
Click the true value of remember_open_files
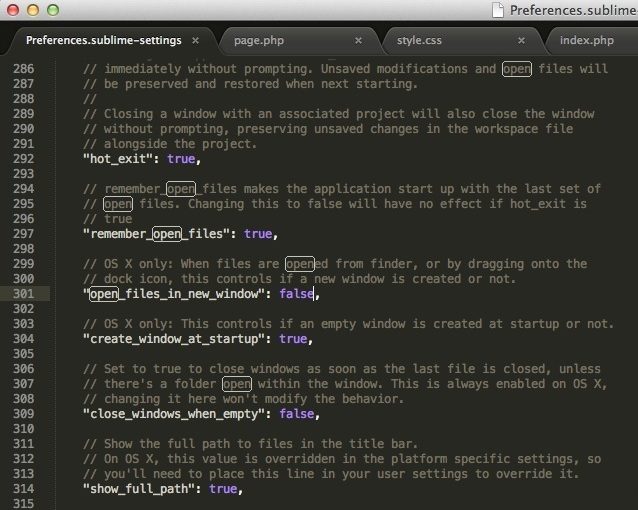258,234
